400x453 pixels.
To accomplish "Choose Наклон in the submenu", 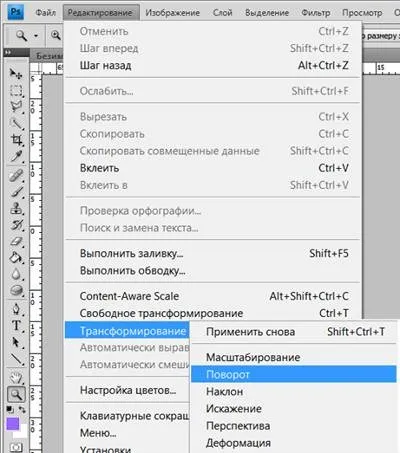I will (294, 391).
